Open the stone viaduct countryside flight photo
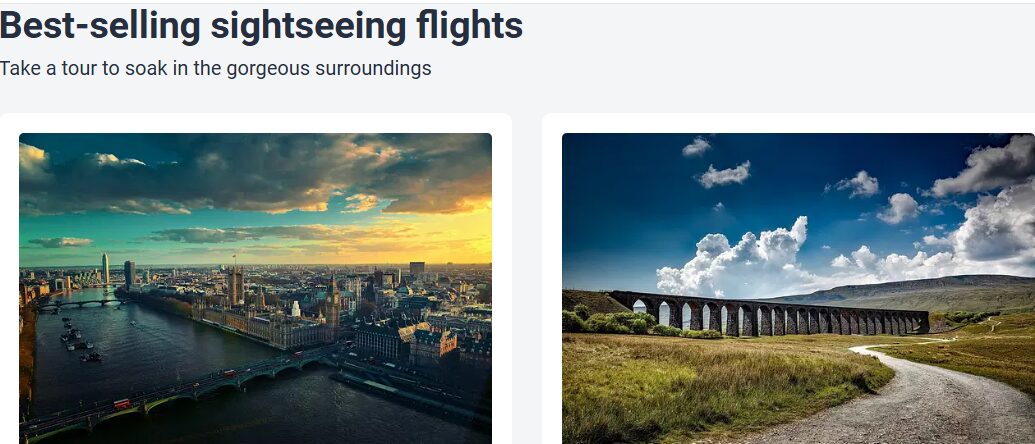Image resolution: width=1035 pixels, height=444 pixels. [x=798, y=288]
